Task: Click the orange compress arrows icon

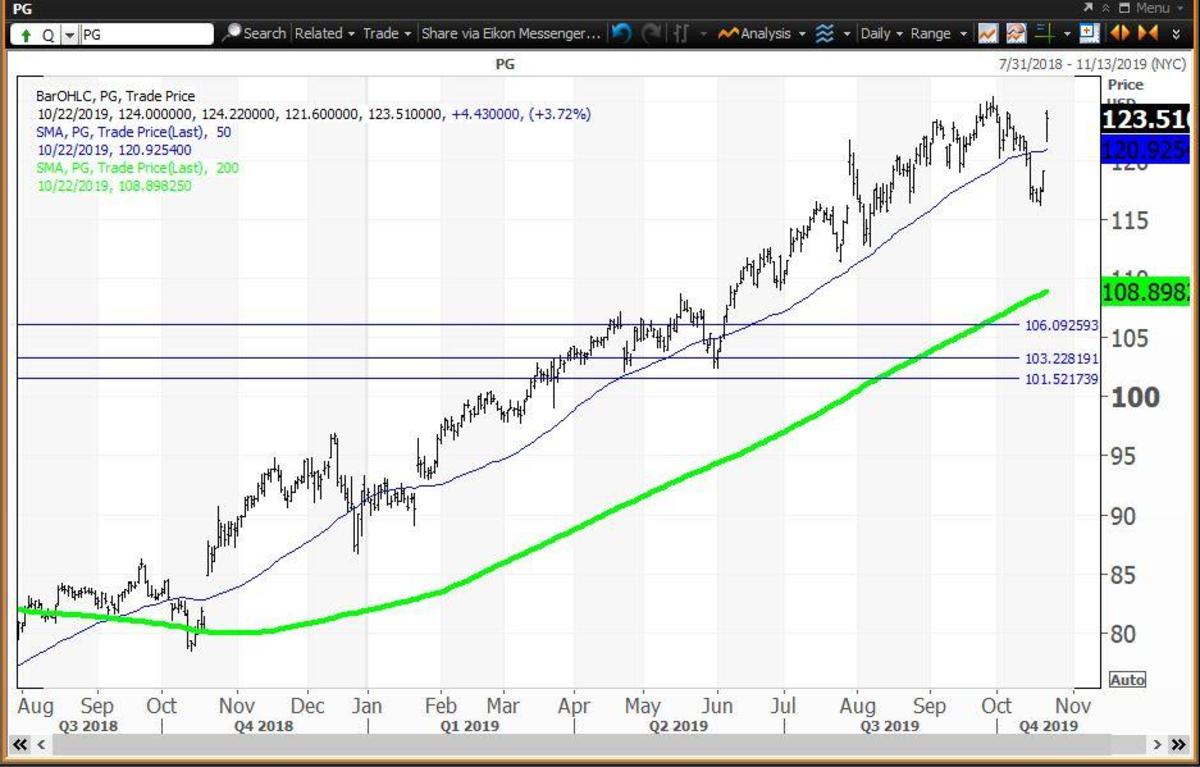Action: tap(1149, 33)
